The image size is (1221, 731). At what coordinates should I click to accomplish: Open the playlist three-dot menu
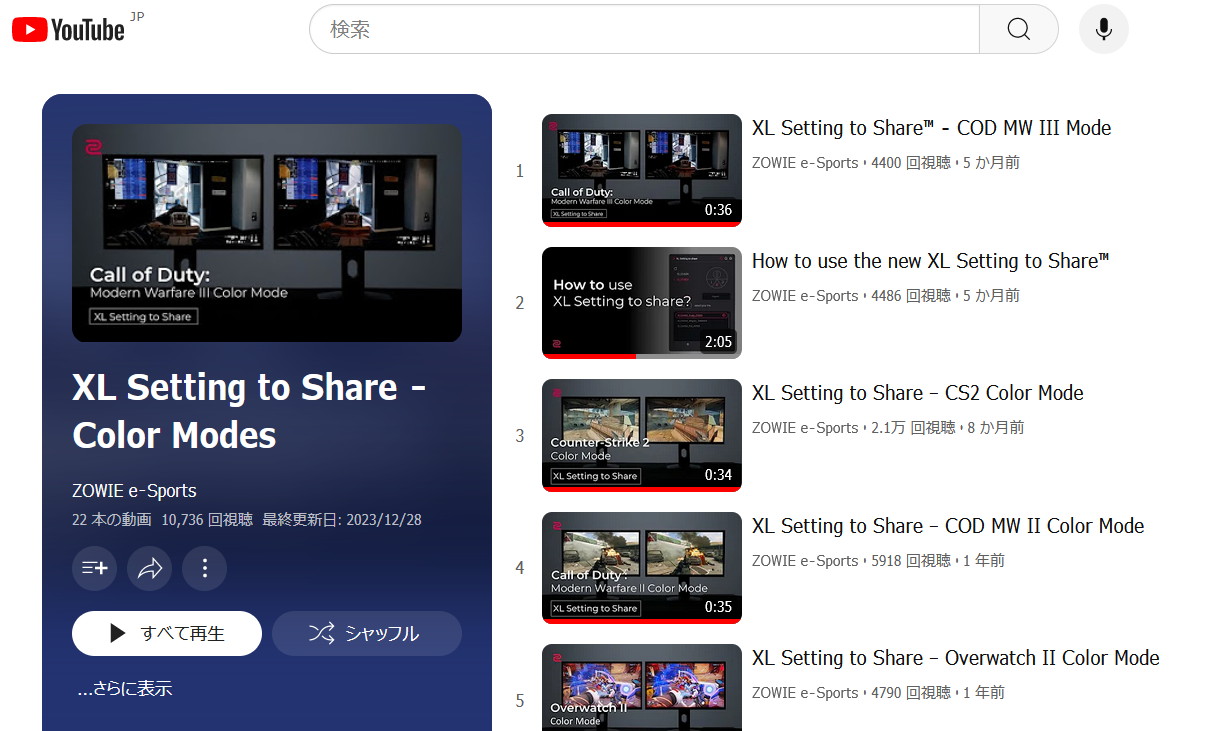click(204, 568)
